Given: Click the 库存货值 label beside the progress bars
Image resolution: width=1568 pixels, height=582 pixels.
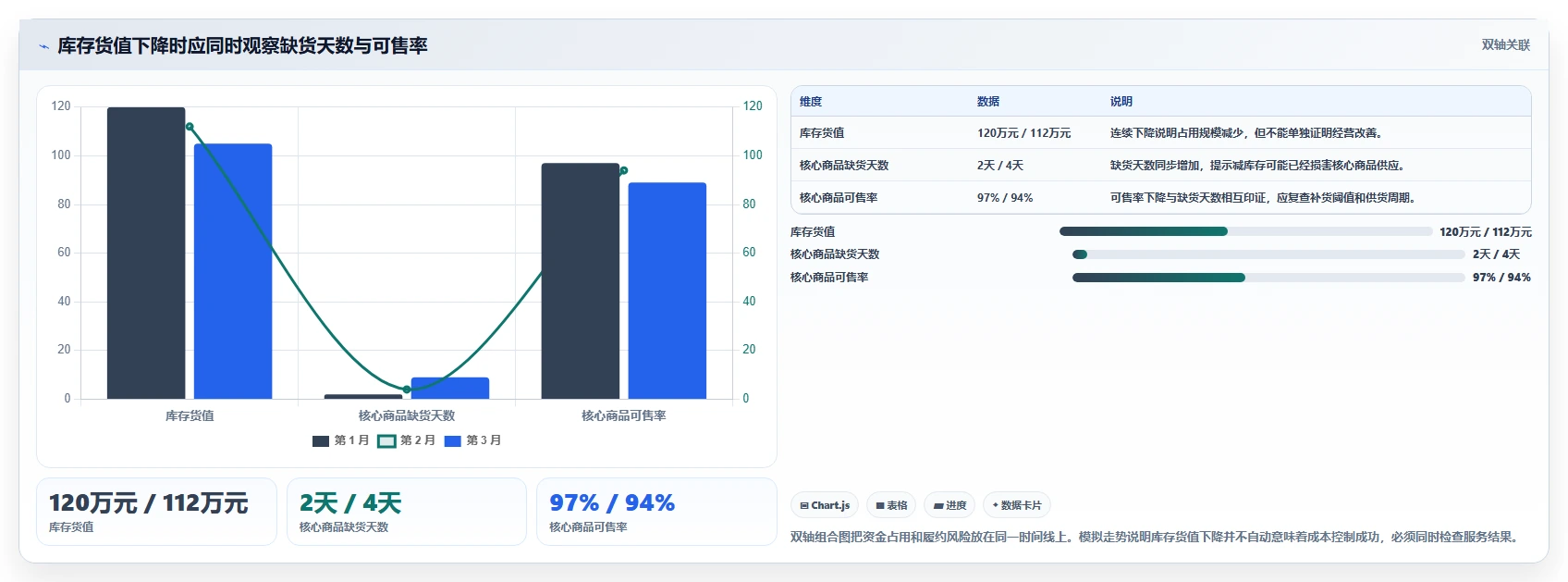Looking at the screenshot, I should tap(813, 232).
